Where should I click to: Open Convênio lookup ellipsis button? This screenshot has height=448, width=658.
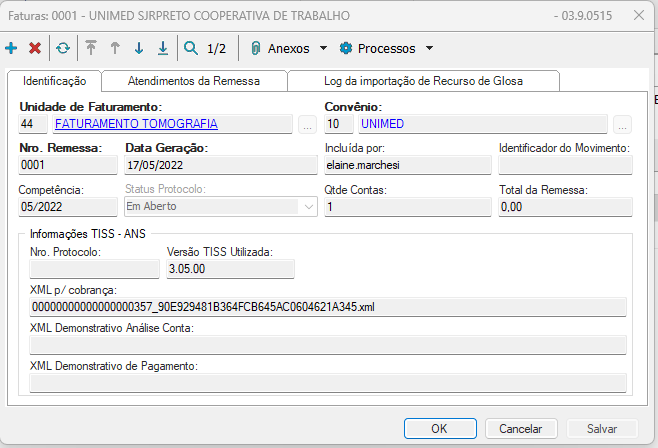(x=623, y=125)
